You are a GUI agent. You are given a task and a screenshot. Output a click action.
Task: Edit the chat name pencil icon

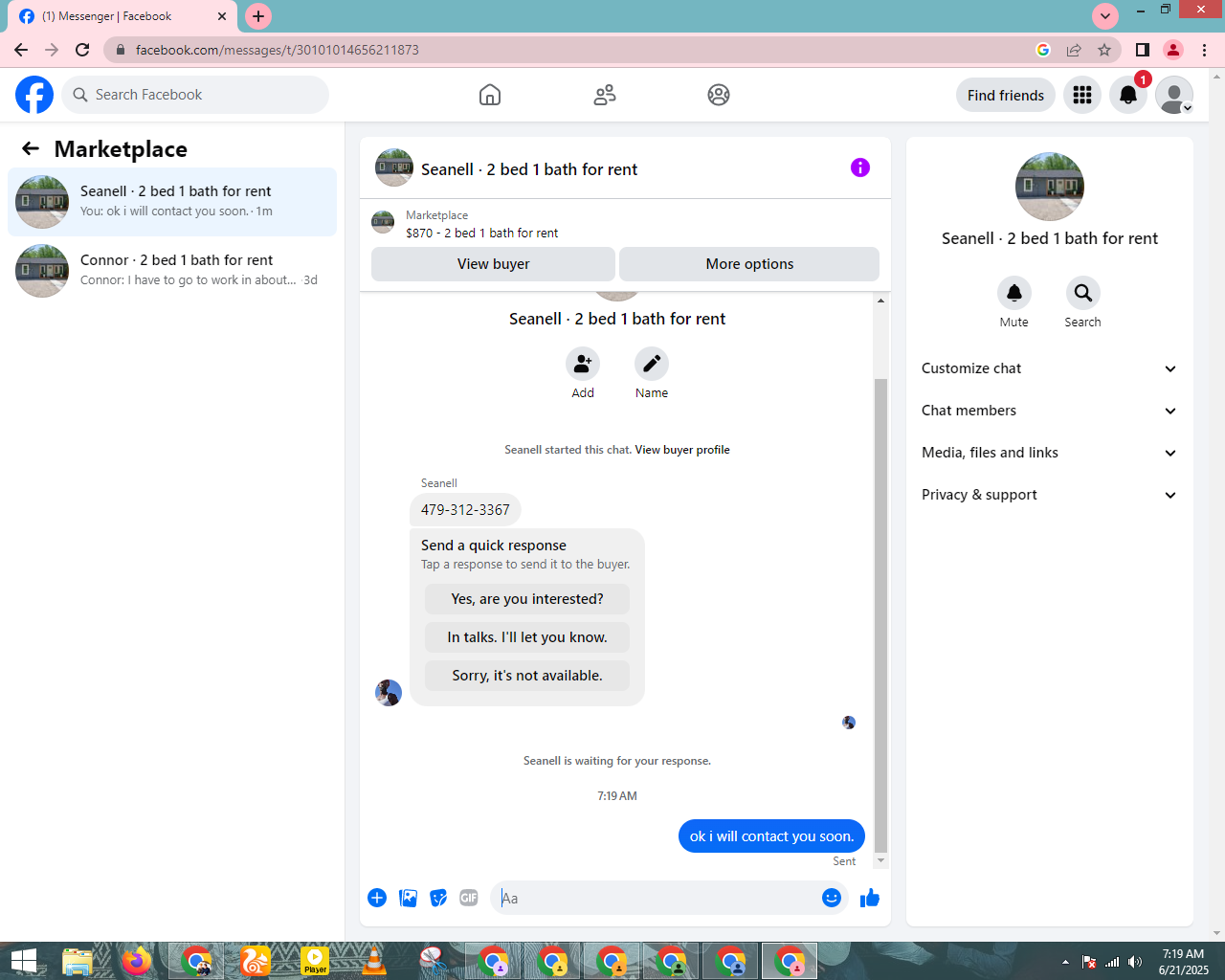(x=652, y=364)
